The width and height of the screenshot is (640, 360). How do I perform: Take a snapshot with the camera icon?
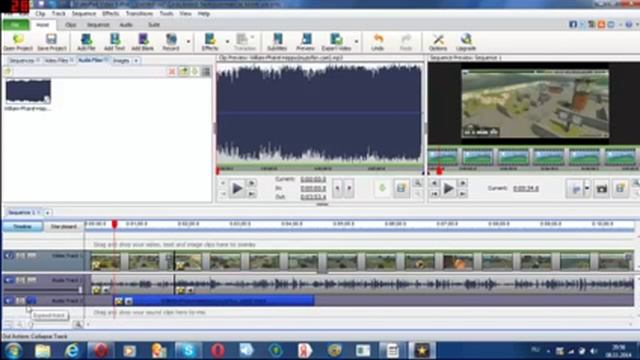click(602, 189)
